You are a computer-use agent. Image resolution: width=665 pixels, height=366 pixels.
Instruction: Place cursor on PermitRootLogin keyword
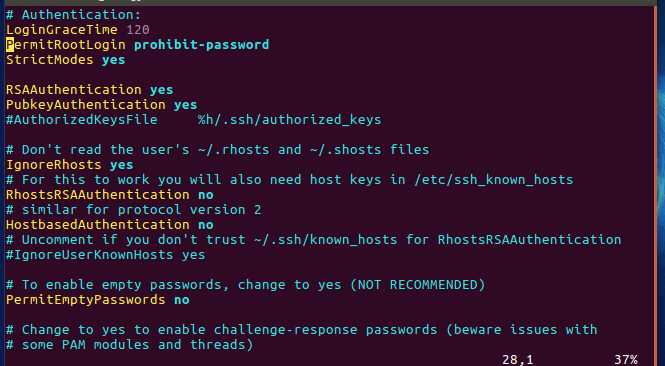click(66, 45)
